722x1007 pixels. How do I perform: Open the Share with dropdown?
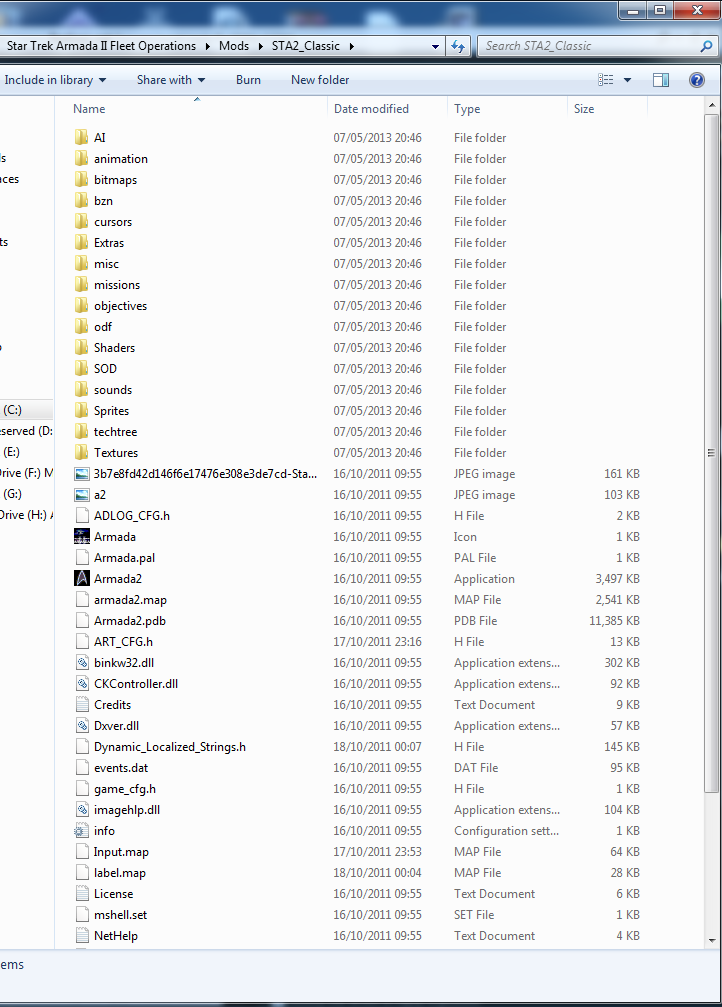point(171,80)
